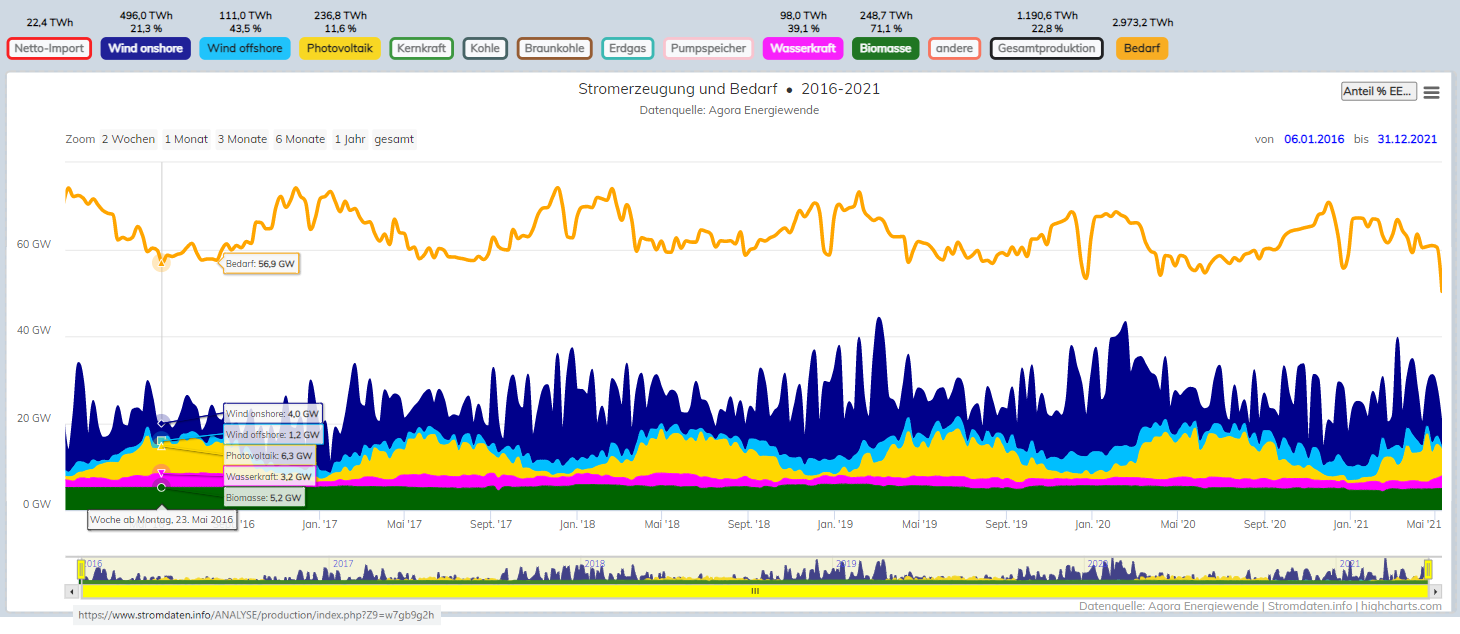The width and height of the screenshot is (1460, 634).
Task: Toggle the orange Bedarf legend swatch
Action: [1141, 48]
